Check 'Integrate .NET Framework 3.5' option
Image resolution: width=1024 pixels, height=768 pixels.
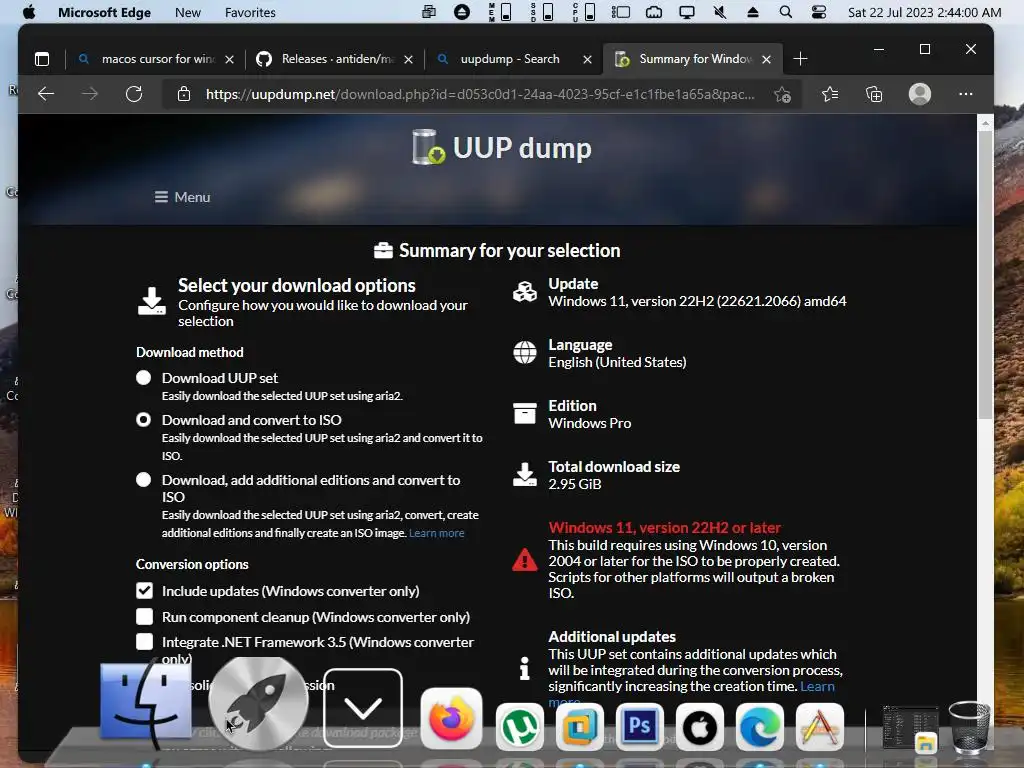pos(144,641)
